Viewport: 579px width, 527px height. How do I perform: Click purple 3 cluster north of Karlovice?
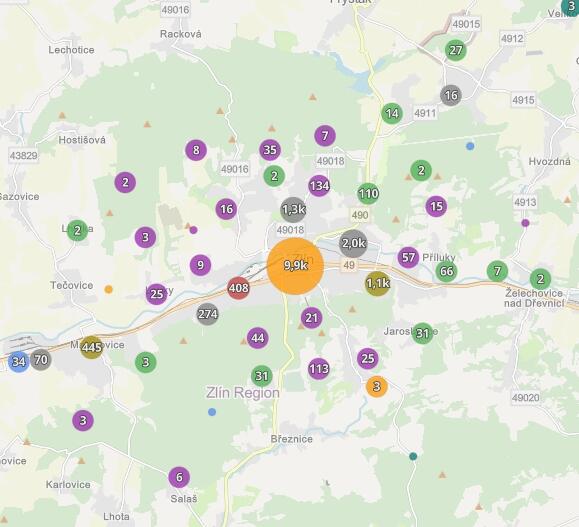[x=83, y=420]
